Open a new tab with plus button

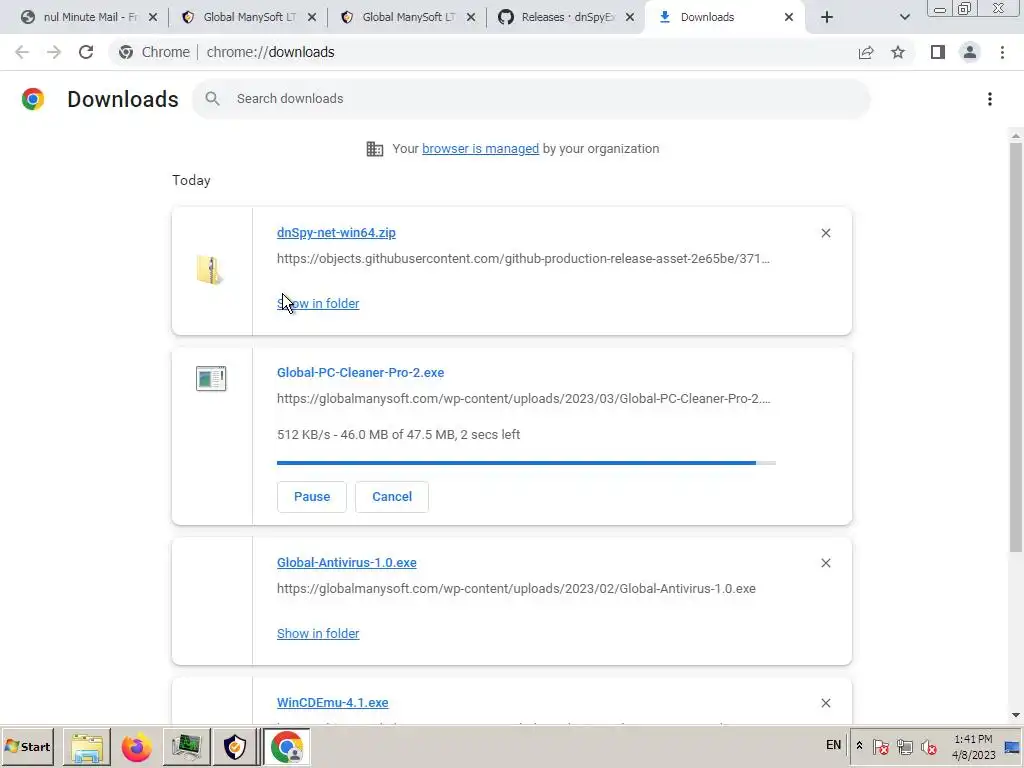tap(827, 17)
